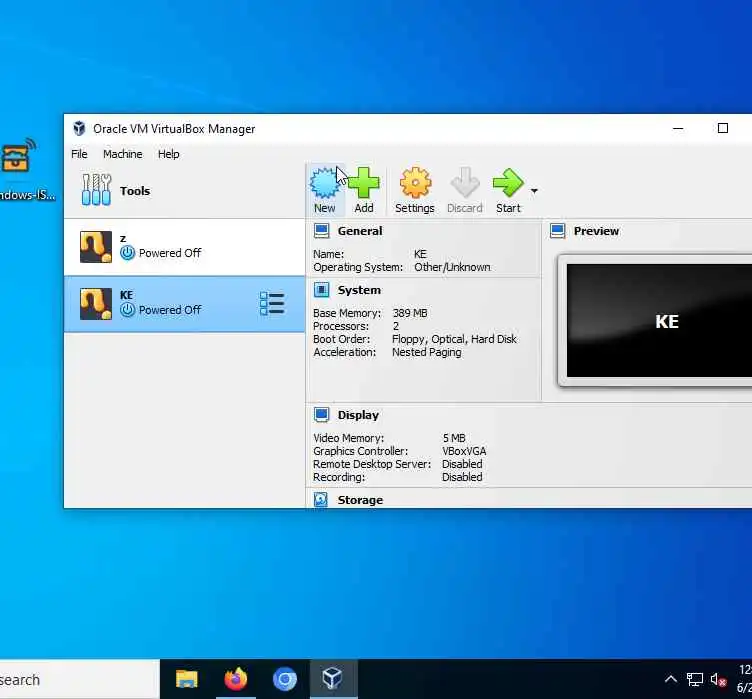Click the KE machine Powered Off status

pos(170,310)
